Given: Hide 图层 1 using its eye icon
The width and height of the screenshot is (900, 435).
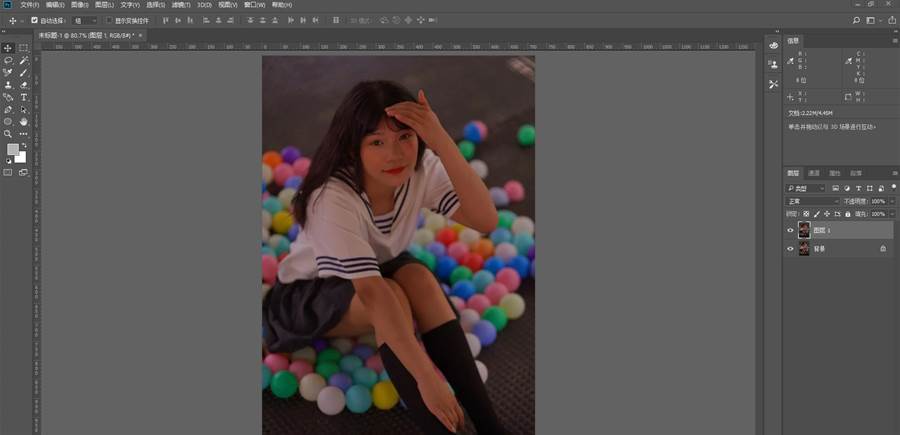Looking at the screenshot, I should [x=790, y=230].
